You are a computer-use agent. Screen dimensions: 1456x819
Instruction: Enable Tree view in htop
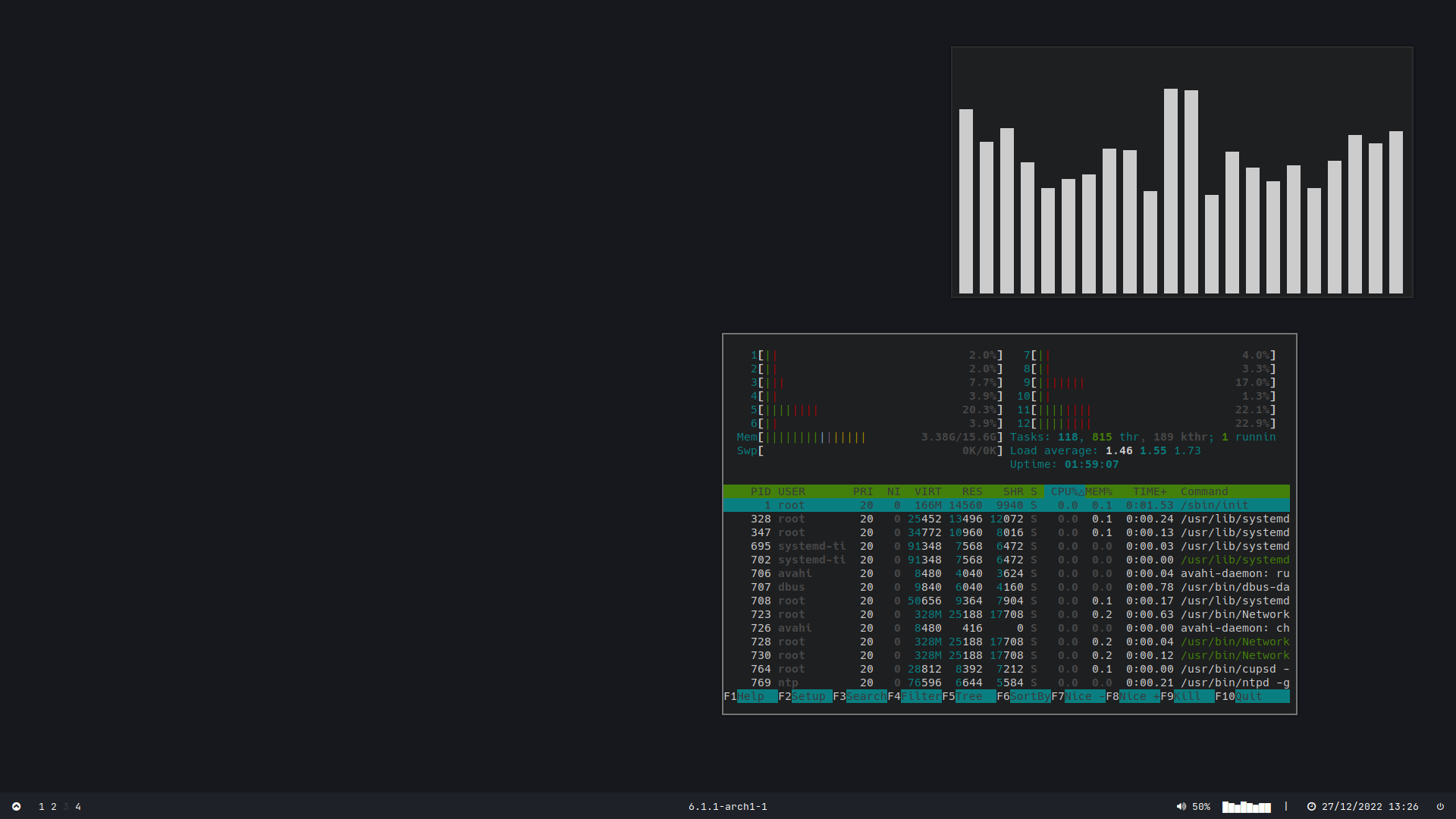(x=975, y=696)
